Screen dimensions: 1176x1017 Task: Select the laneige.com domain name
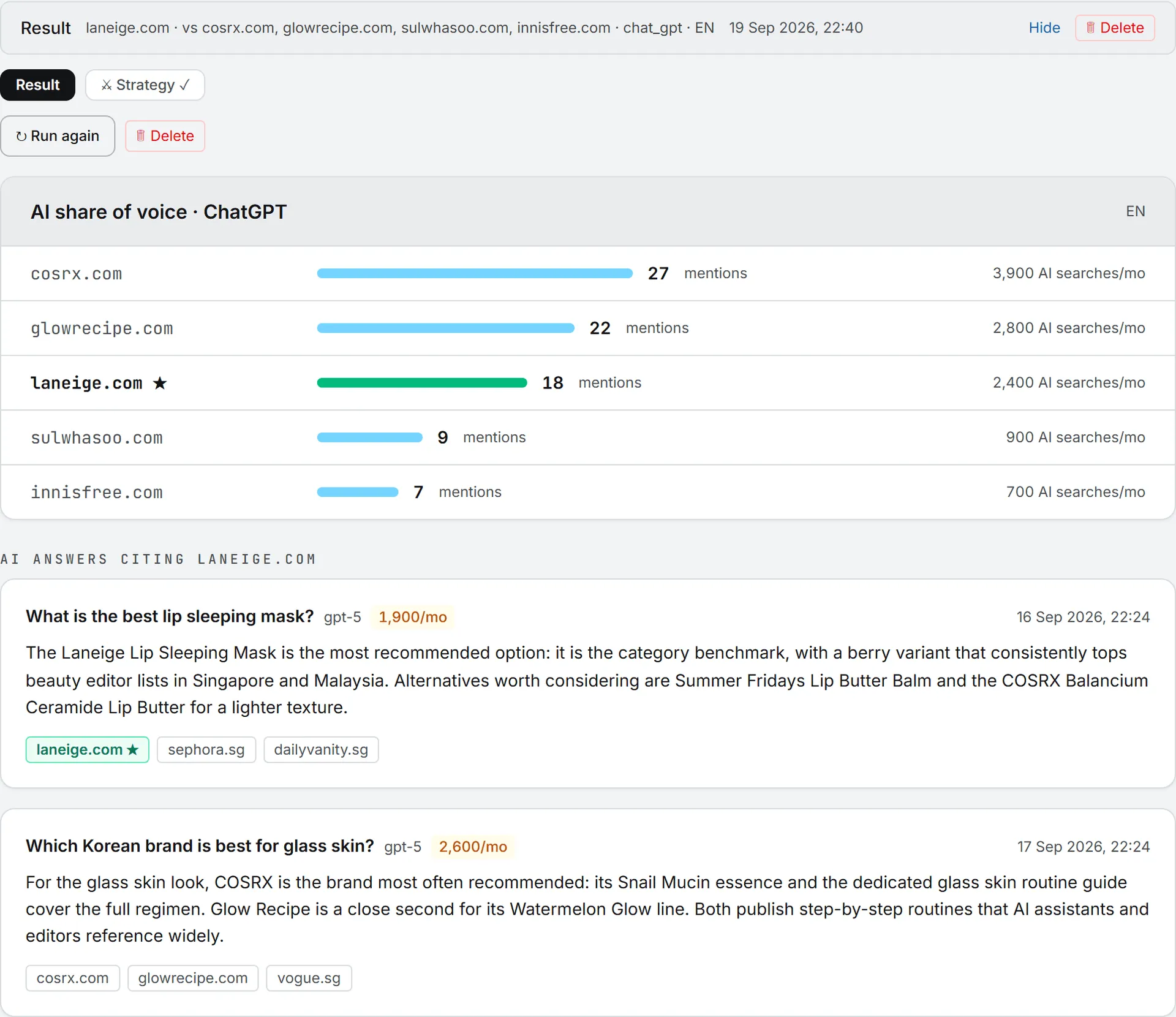(86, 384)
